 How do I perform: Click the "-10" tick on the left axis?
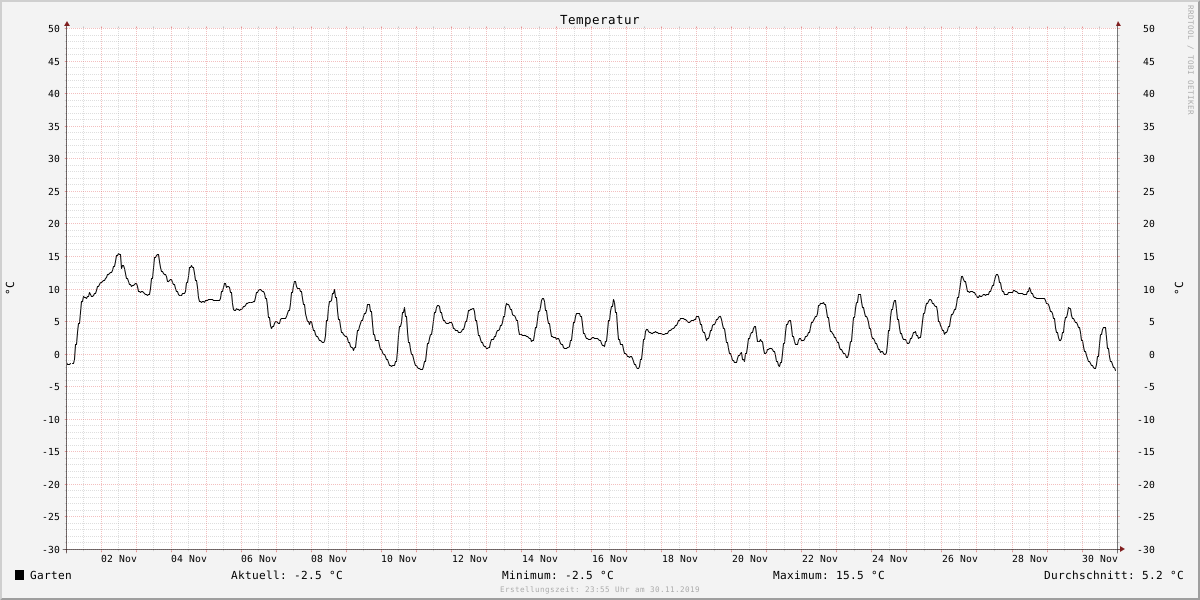(51, 420)
